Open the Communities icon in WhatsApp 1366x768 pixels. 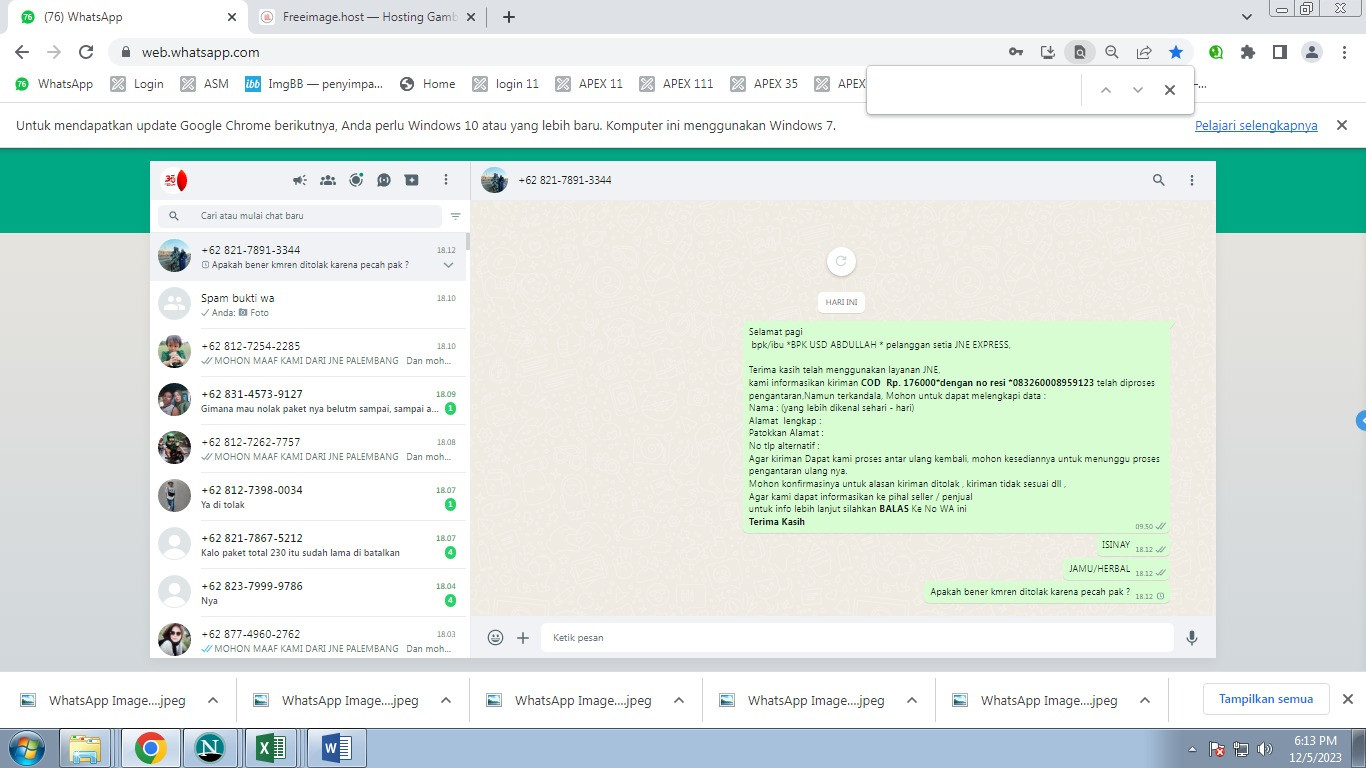pyautogui.click(x=328, y=180)
